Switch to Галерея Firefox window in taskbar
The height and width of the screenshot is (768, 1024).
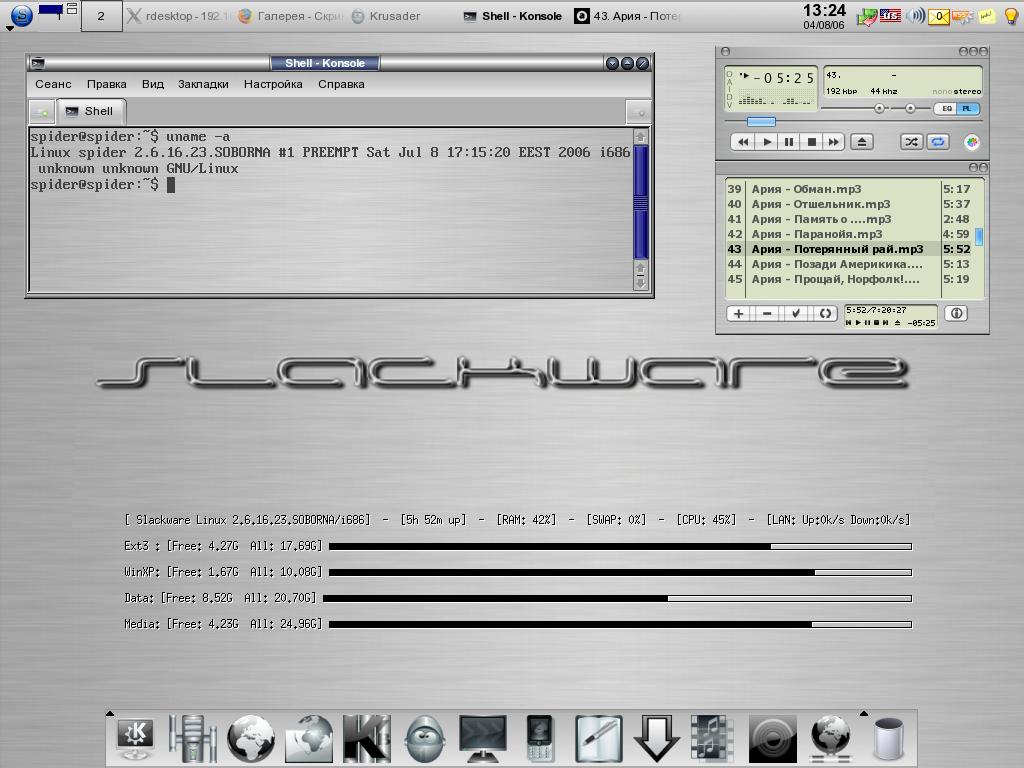(291, 16)
